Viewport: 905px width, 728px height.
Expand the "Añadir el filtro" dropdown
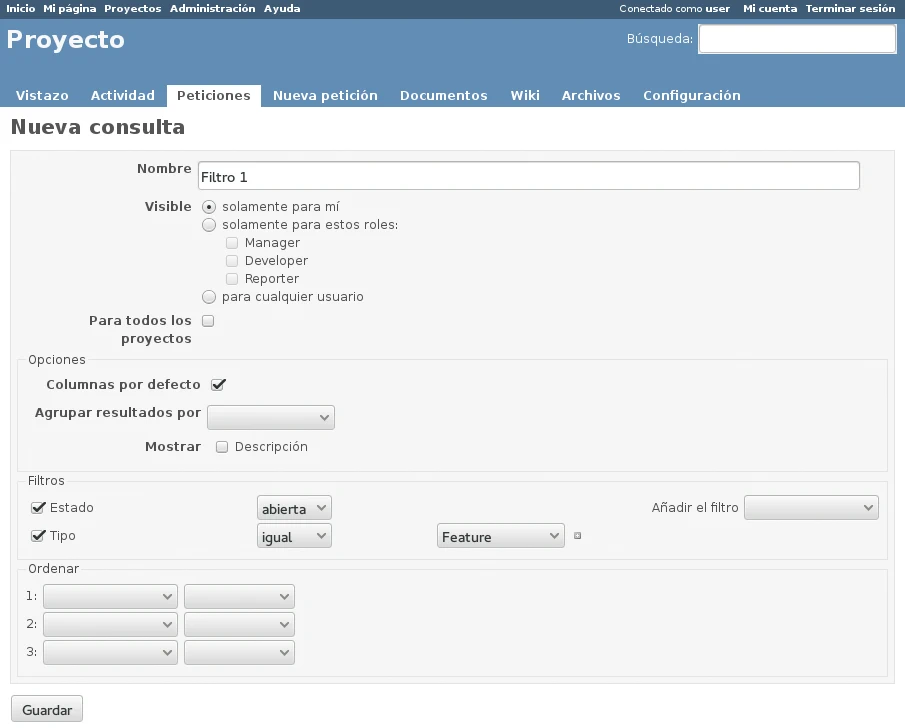811,508
